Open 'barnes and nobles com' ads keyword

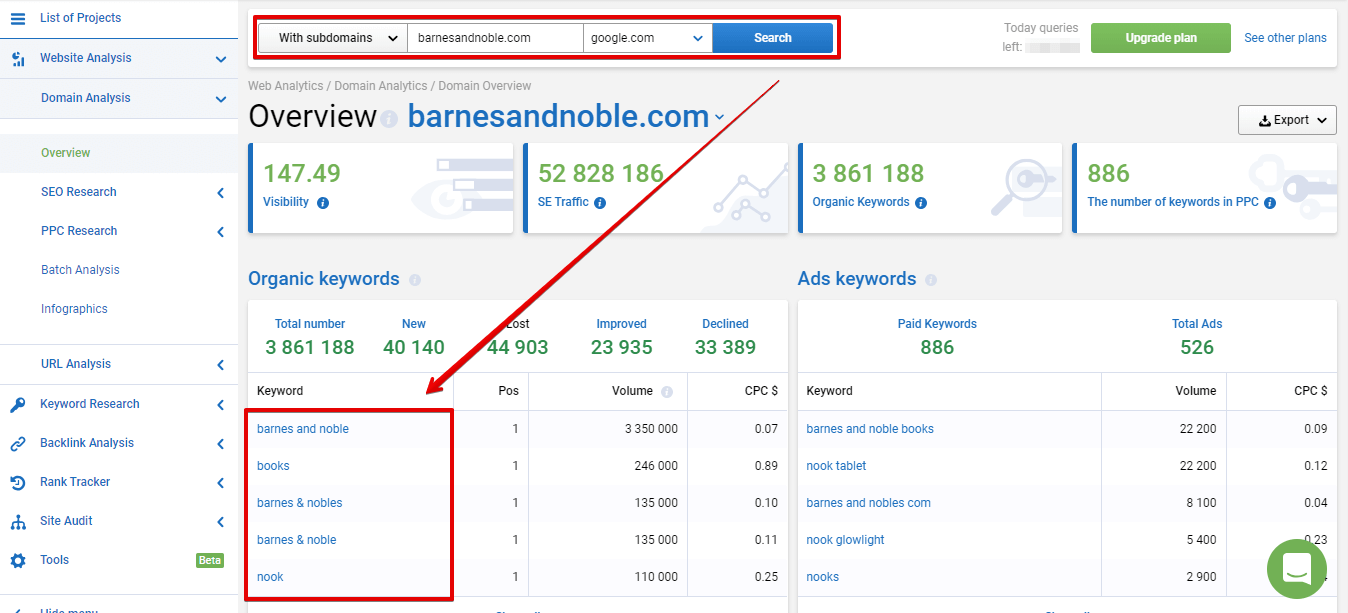[869, 503]
